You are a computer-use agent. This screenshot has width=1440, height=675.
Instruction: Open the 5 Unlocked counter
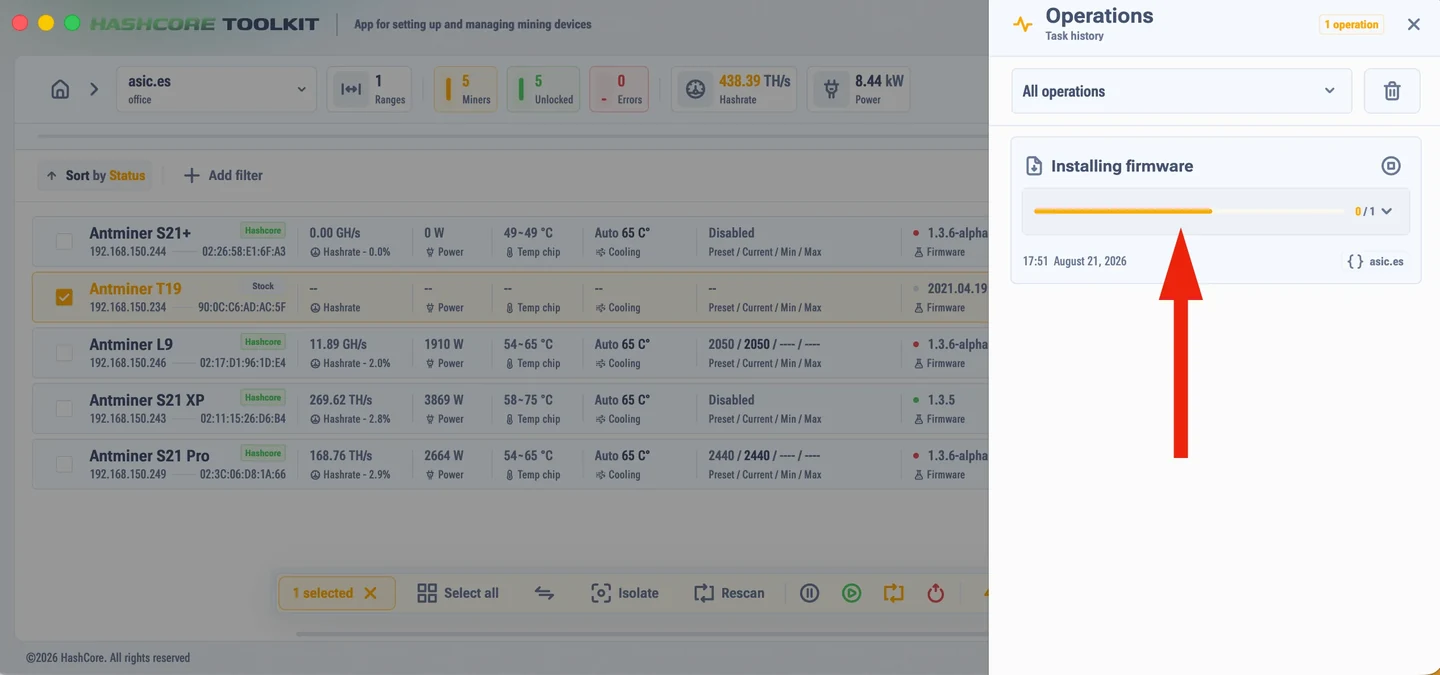point(543,89)
